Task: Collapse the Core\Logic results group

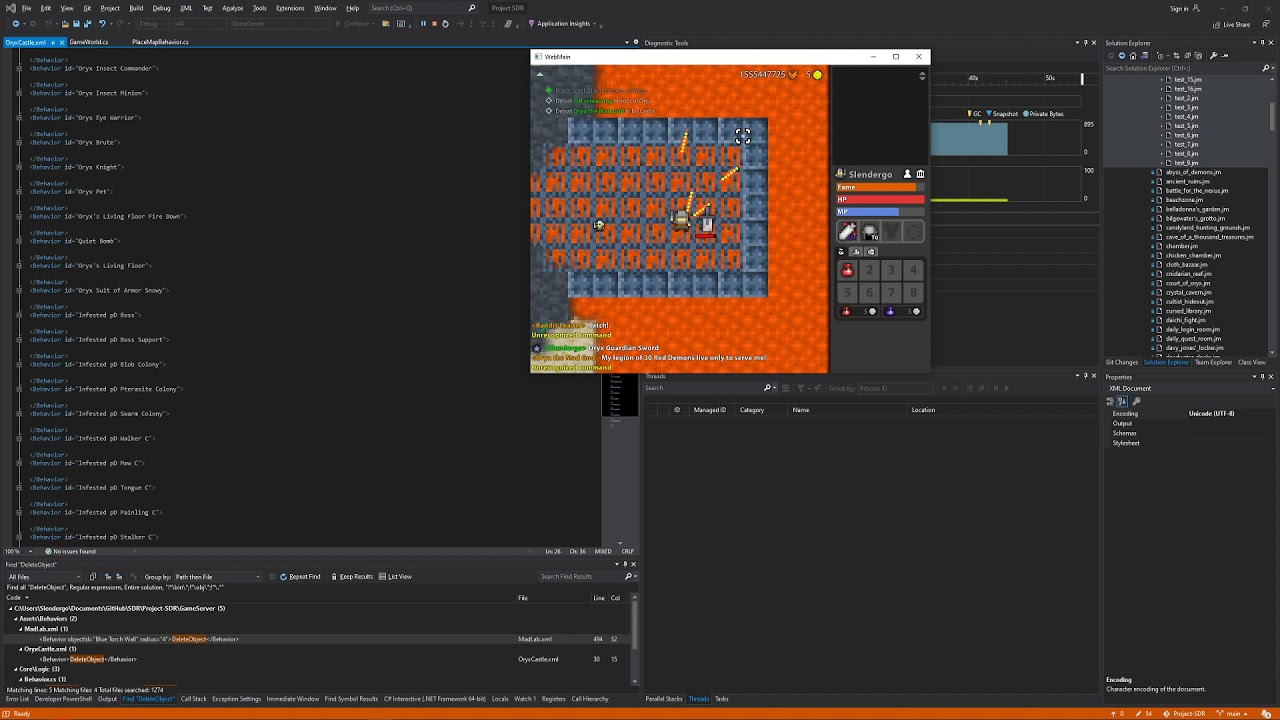Action: [x=16, y=669]
